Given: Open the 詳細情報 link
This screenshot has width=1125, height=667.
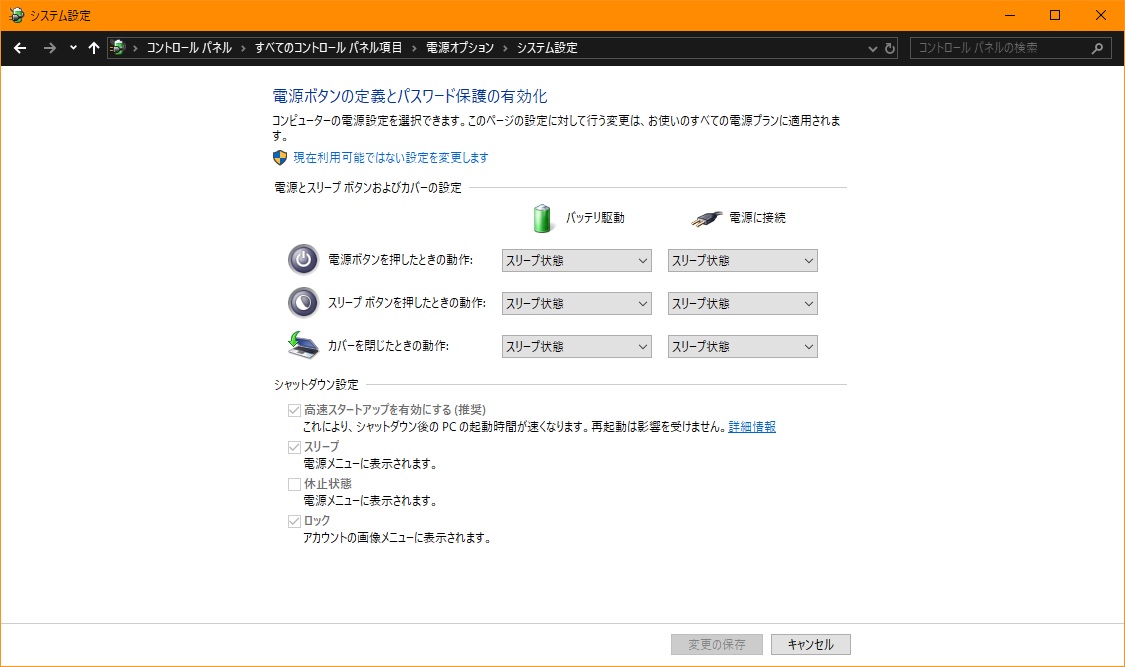Looking at the screenshot, I should [752, 427].
